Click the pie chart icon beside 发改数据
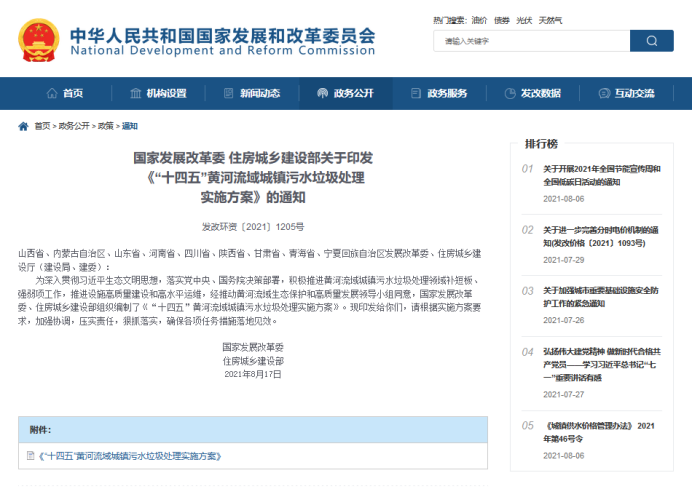 coord(510,93)
